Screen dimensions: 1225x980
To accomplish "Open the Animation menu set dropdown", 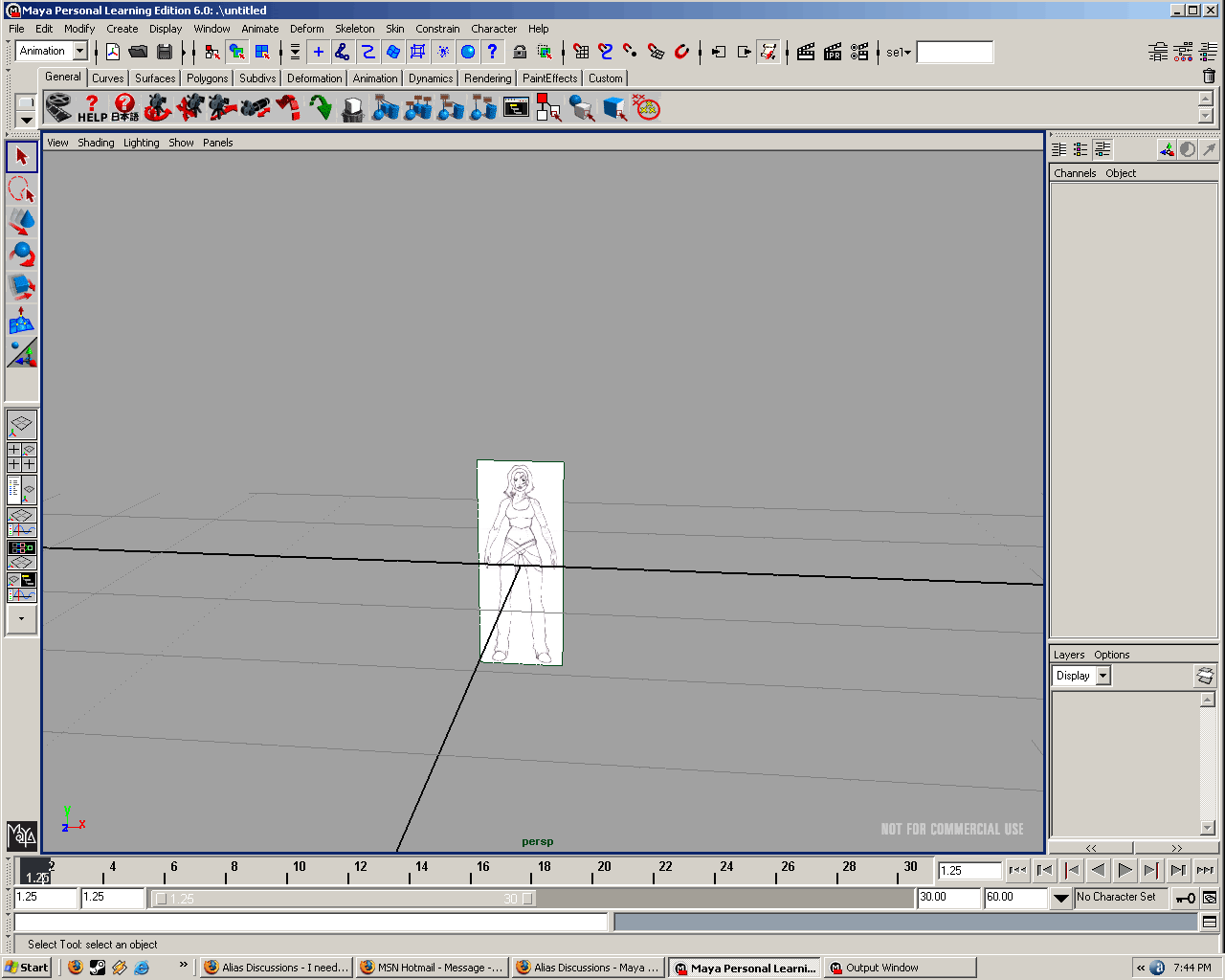I will click(x=80, y=51).
